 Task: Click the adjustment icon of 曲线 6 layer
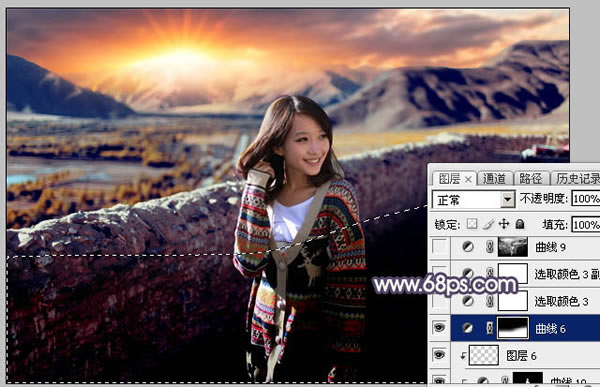click(x=468, y=328)
